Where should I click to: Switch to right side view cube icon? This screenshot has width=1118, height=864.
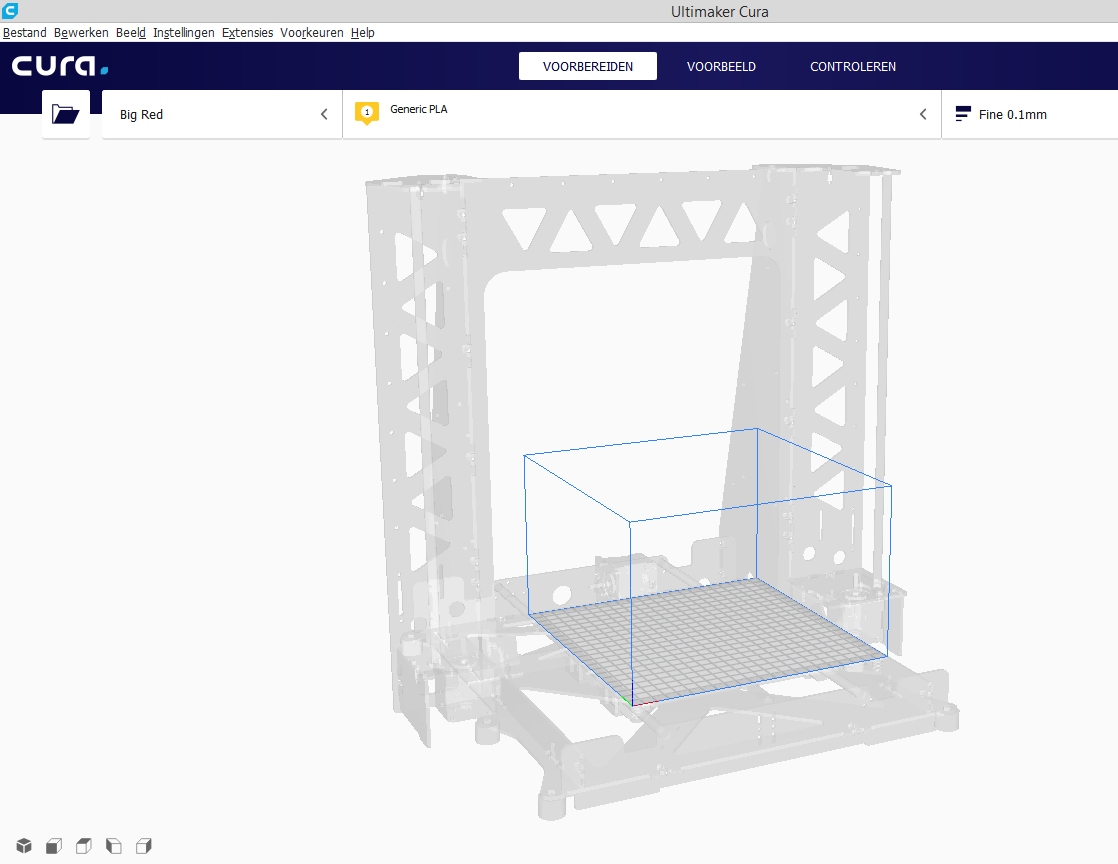coord(143,845)
